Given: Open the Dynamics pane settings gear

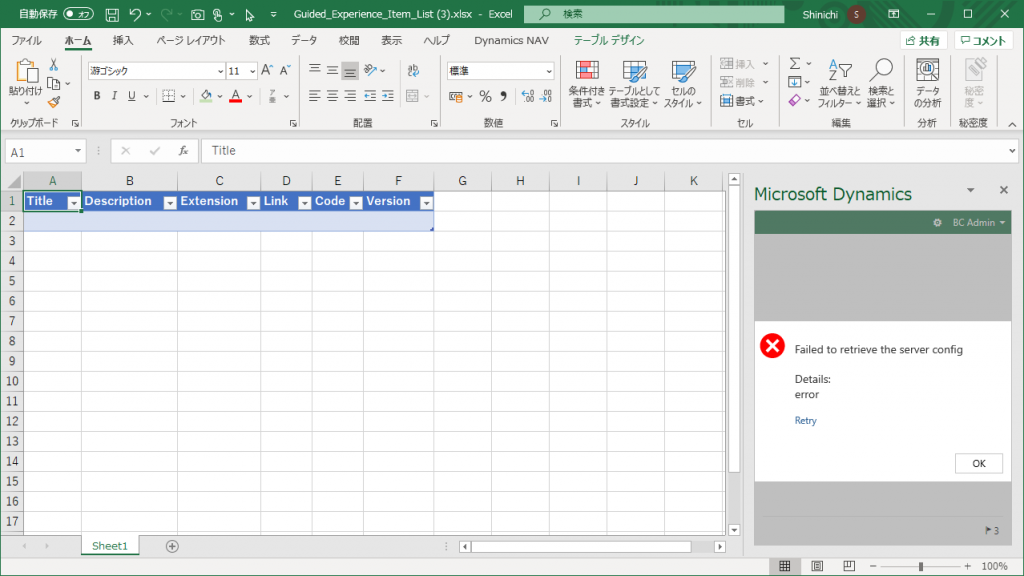Looking at the screenshot, I should pyautogui.click(x=937, y=223).
